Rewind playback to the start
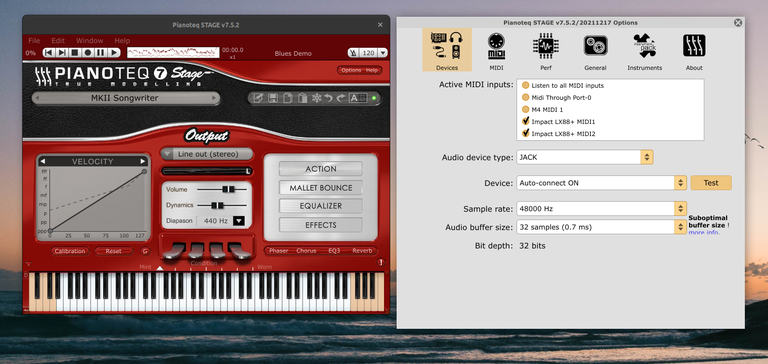Screen dimensions: 768x364 49,52
